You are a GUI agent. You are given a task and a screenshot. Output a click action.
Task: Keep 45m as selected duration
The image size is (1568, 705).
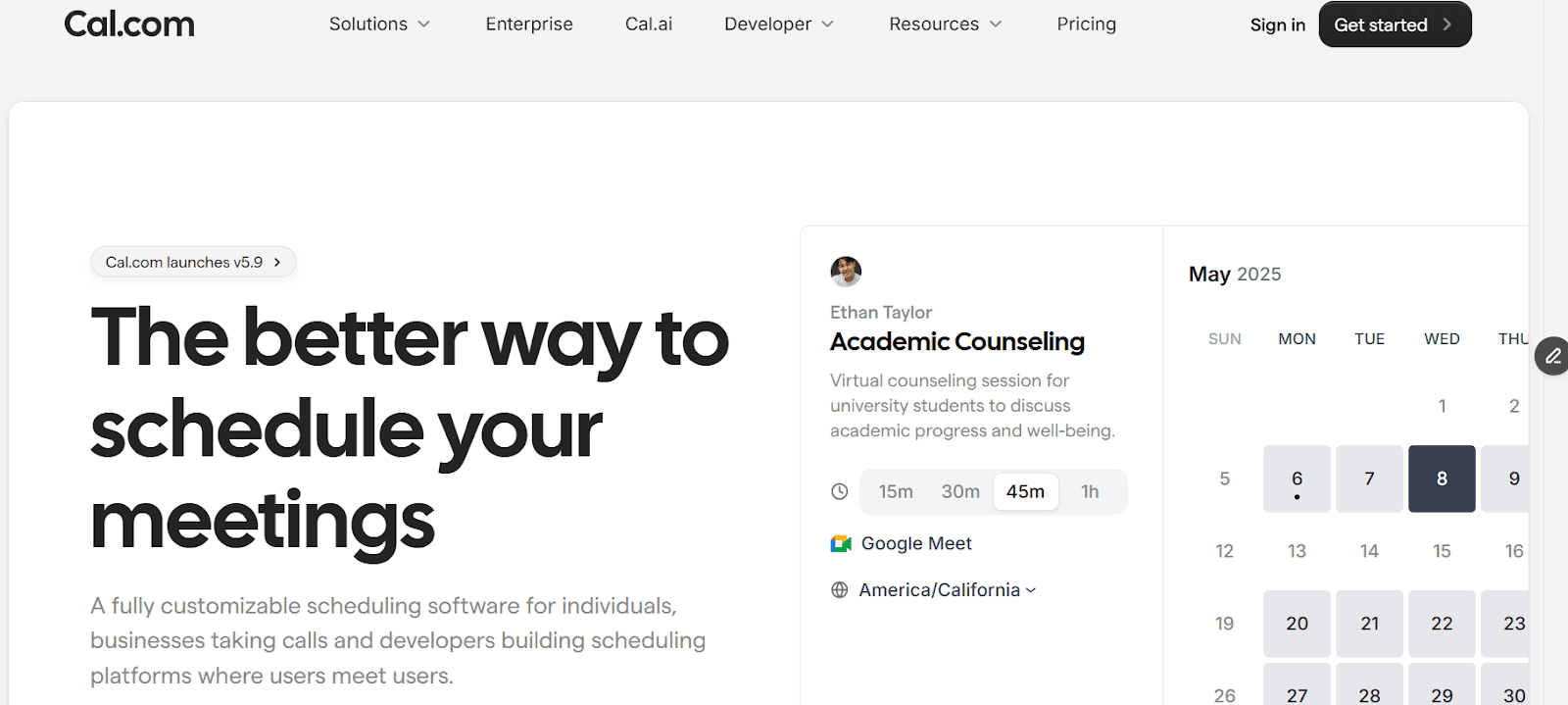[1025, 491]
